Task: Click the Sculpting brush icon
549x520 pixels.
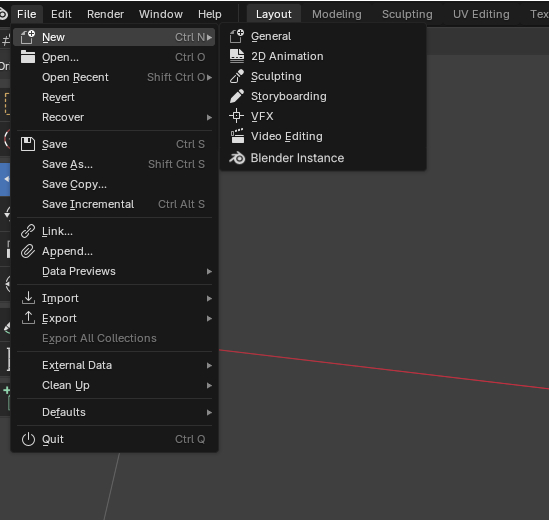Action: click(x=237, y=76)
